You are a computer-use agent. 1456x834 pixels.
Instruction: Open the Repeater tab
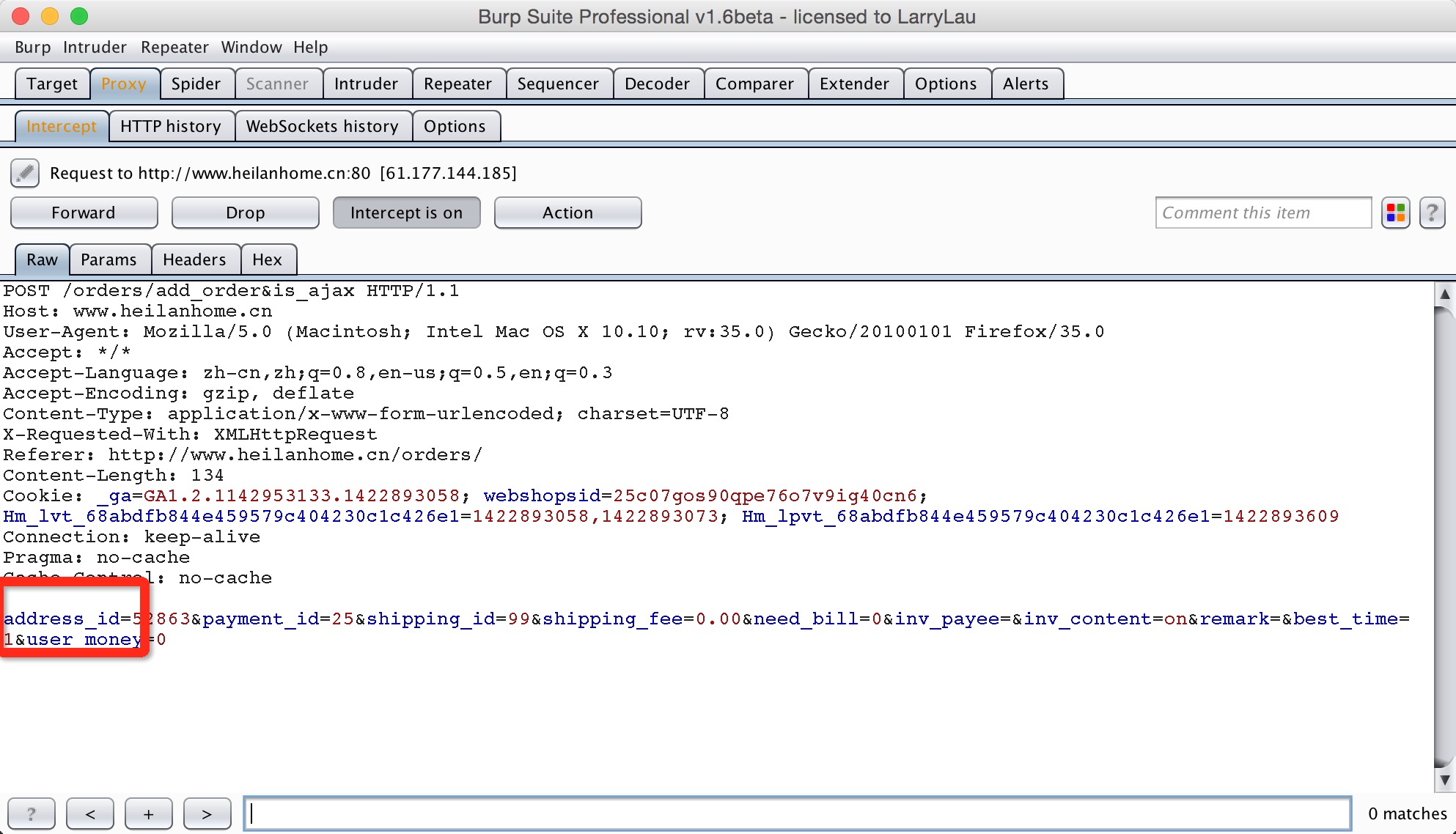(457, 84)
